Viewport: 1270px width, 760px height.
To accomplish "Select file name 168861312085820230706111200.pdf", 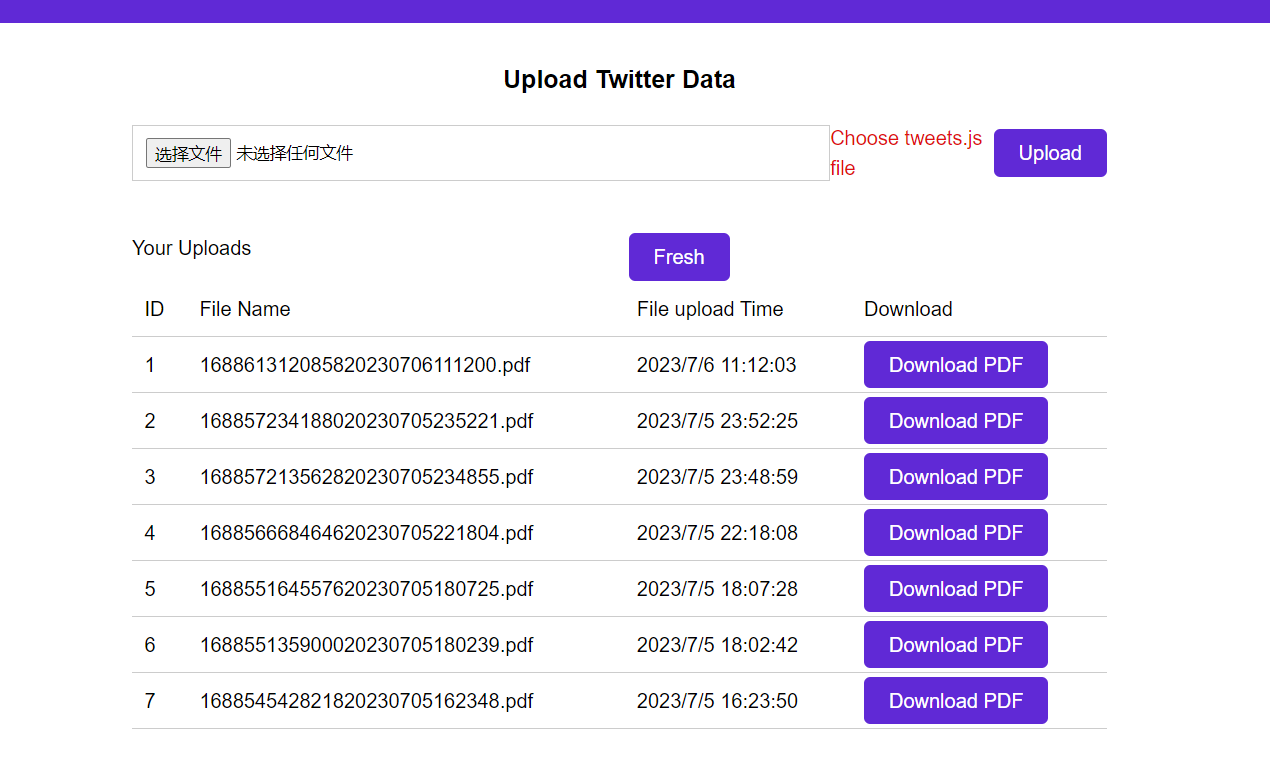I will coord(365,365).
